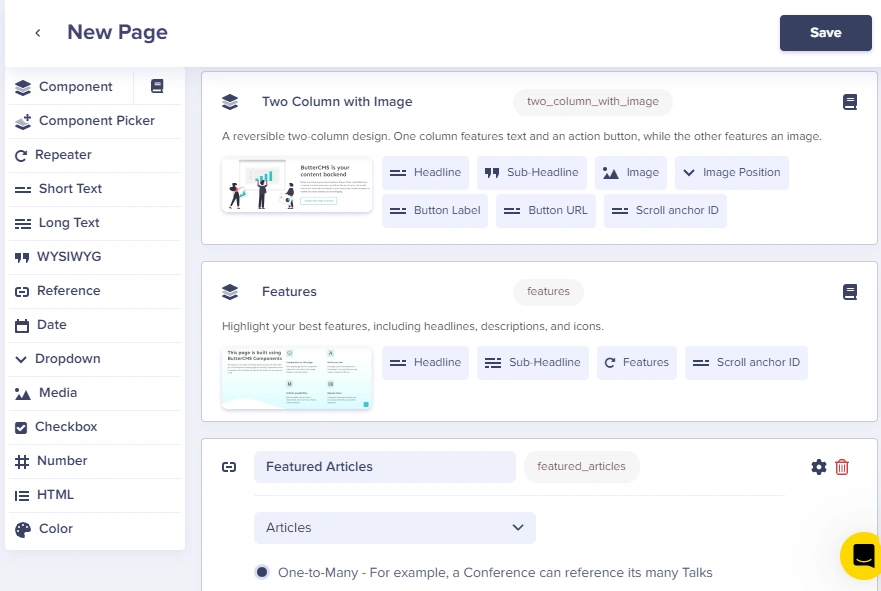Viewport: 881px width, 591px height.
Task: Add a Checkbox field type
Action: (x=95, y=427)
